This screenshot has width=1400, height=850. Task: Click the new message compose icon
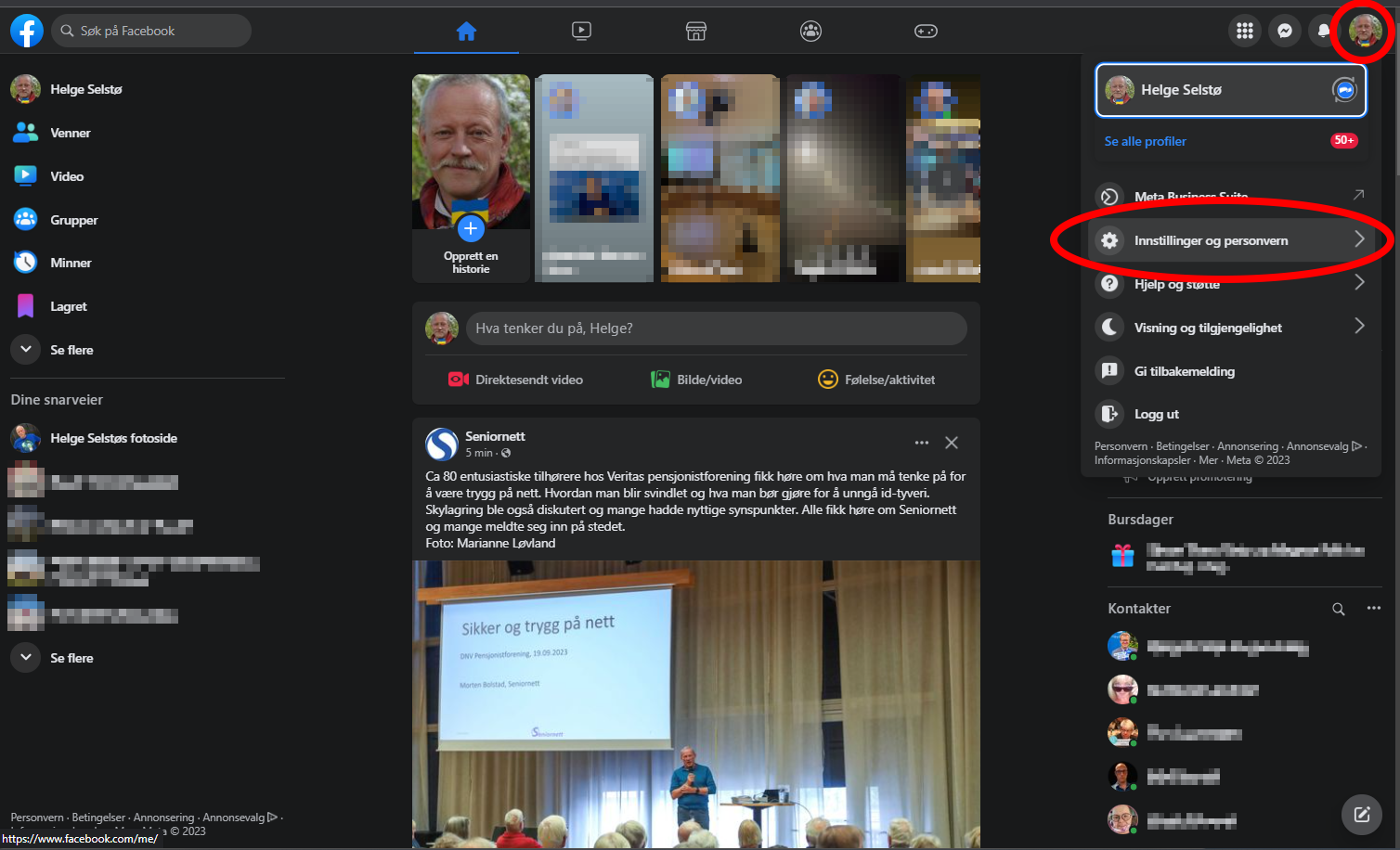(1361, 815)
